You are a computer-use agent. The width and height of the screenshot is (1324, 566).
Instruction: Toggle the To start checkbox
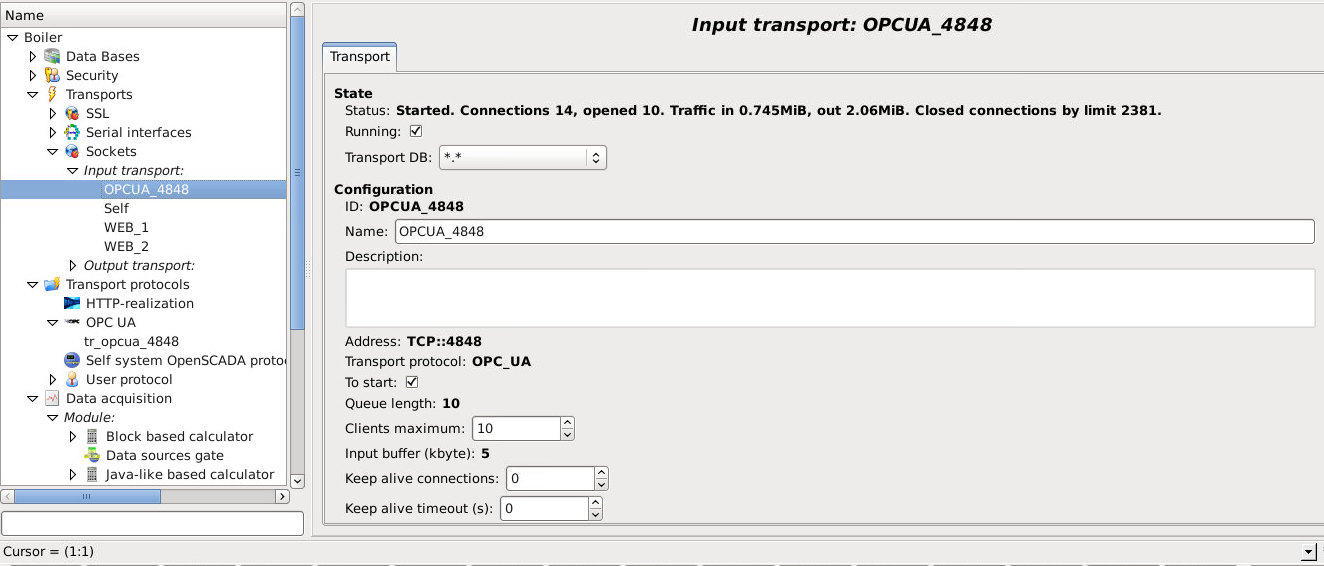pos(412,383)
